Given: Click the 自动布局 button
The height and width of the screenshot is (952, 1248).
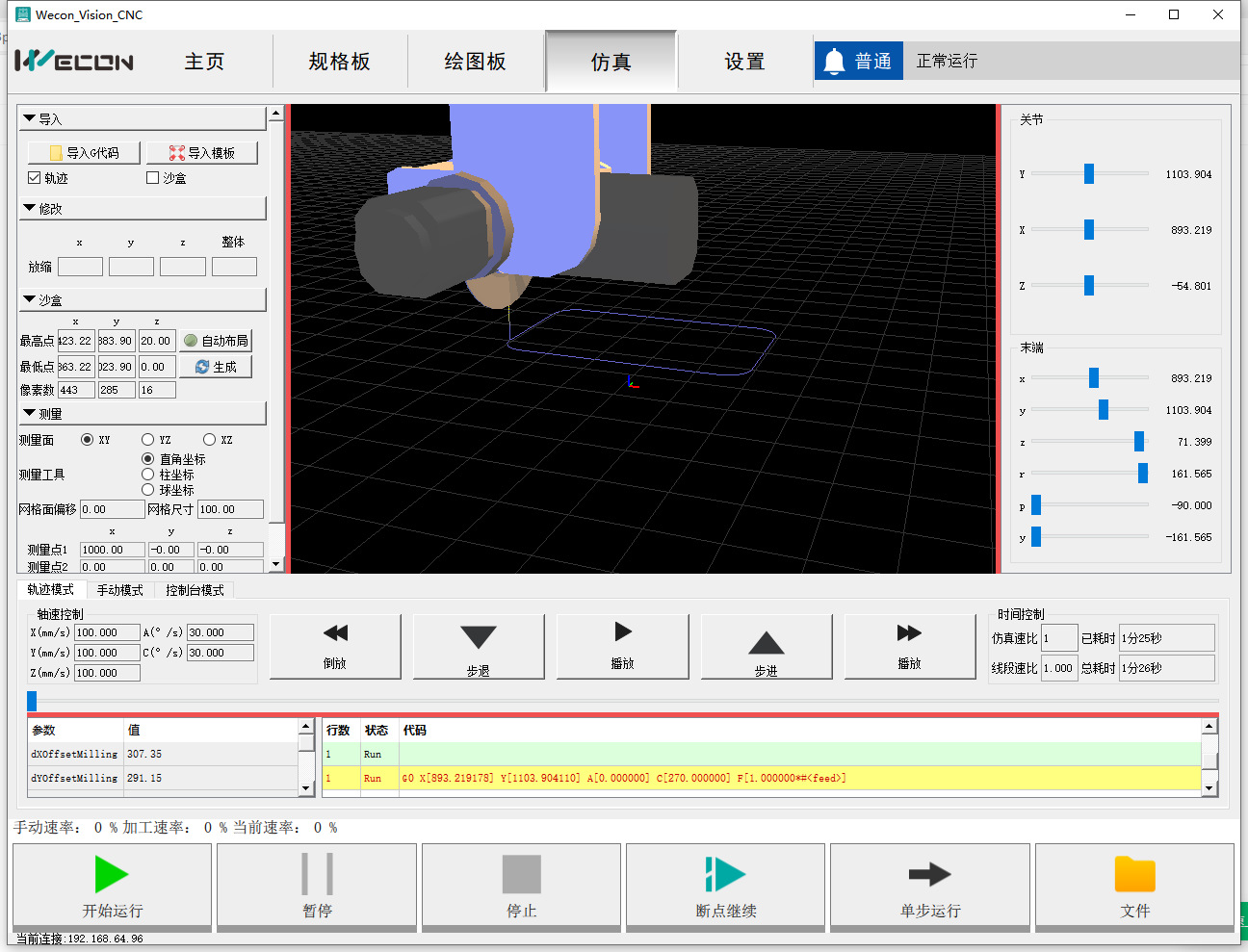Looking at the screenshot, I should [216, 341].
